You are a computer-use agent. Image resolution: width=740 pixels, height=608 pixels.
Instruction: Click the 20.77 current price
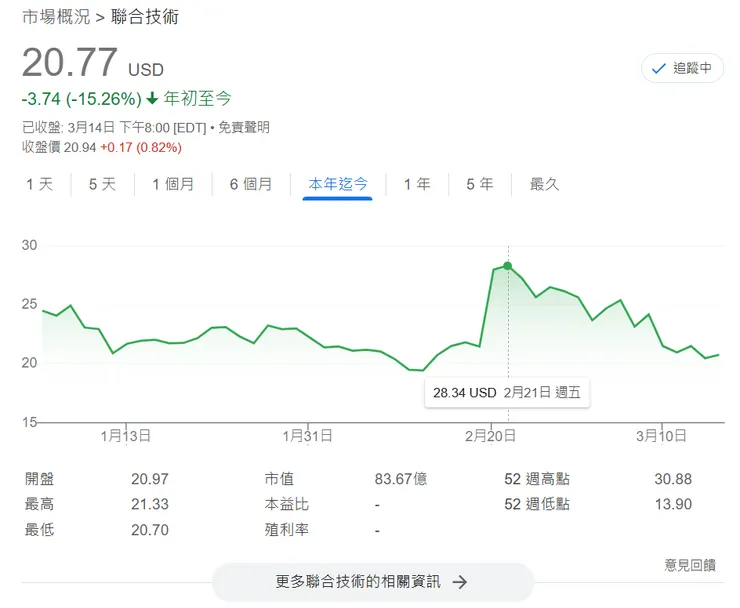(x=70, y=62)
